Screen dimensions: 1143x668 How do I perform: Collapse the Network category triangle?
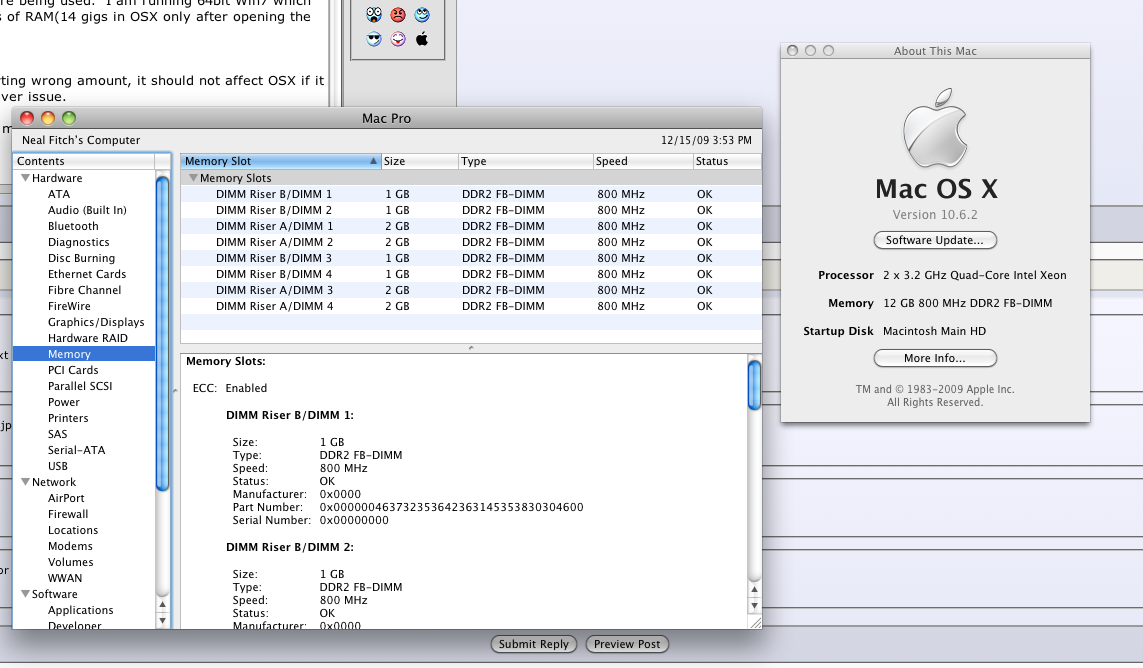pyautogui.click(x=26, y=482)
